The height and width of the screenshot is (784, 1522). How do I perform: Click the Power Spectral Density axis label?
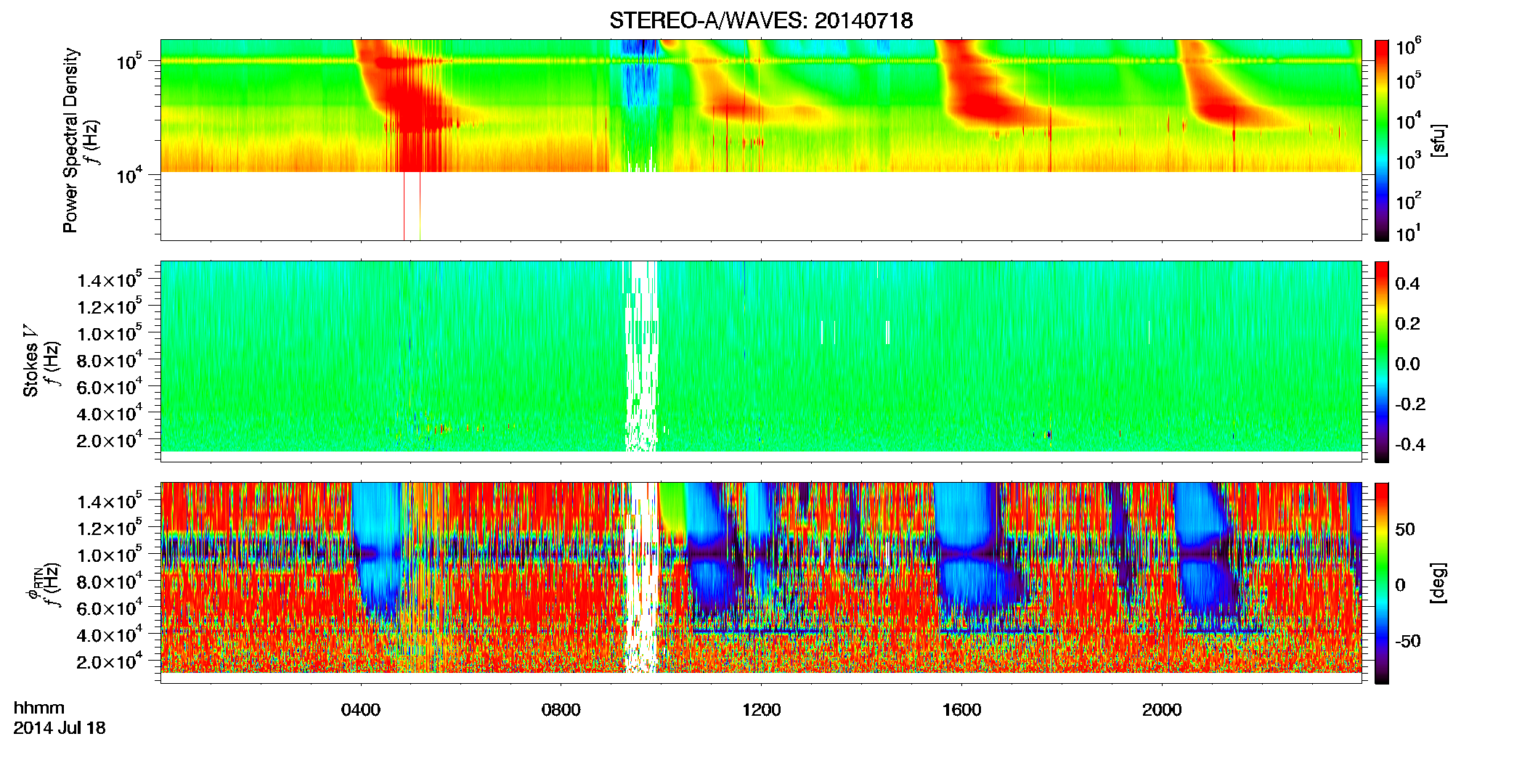pos(70,140)
